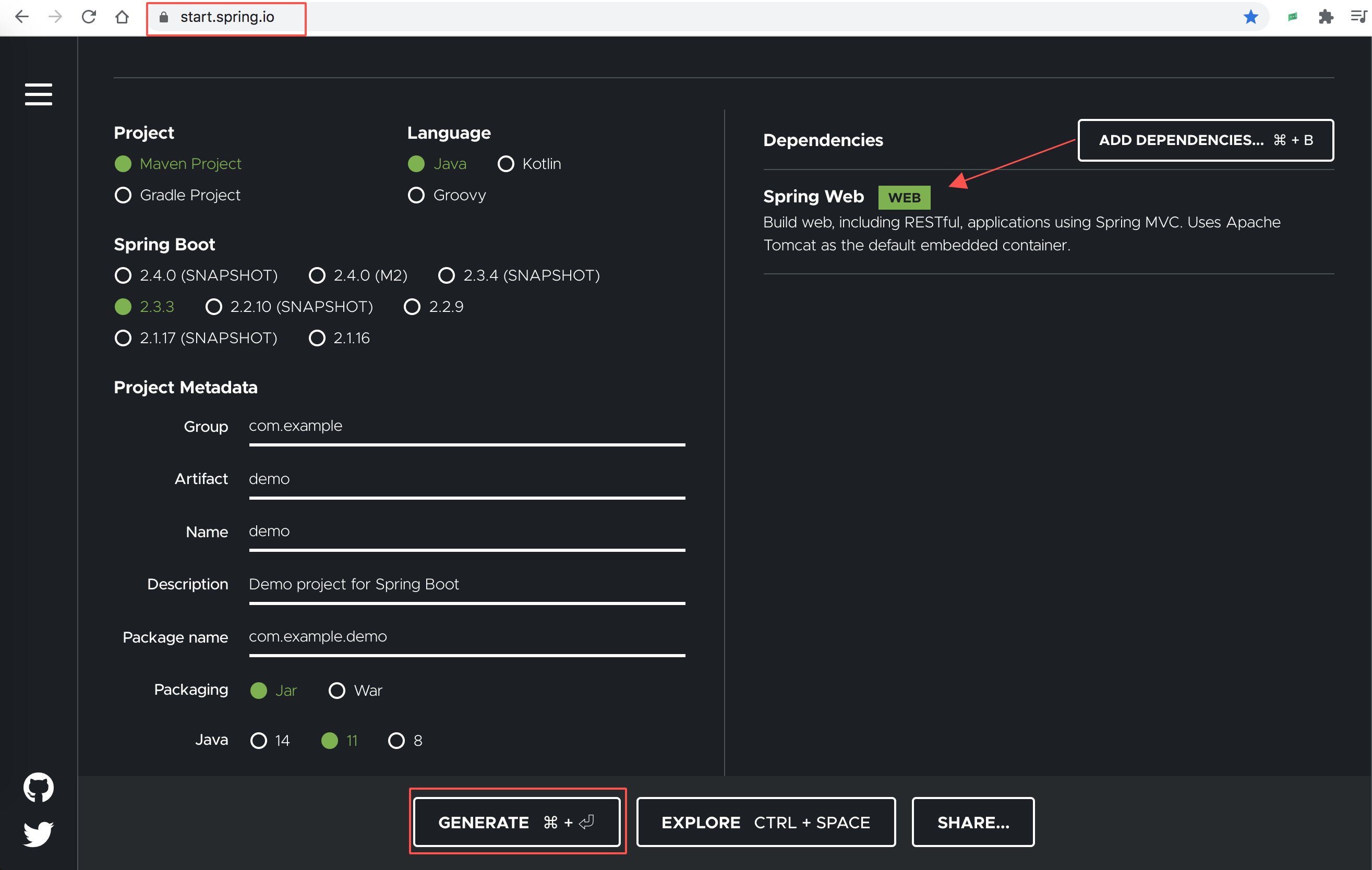Reload the page with the refresh icon

tap(88, 17)
